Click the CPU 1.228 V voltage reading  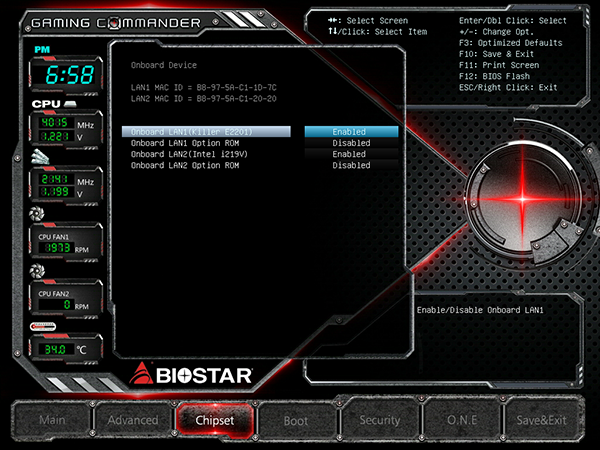coord(55,136)
